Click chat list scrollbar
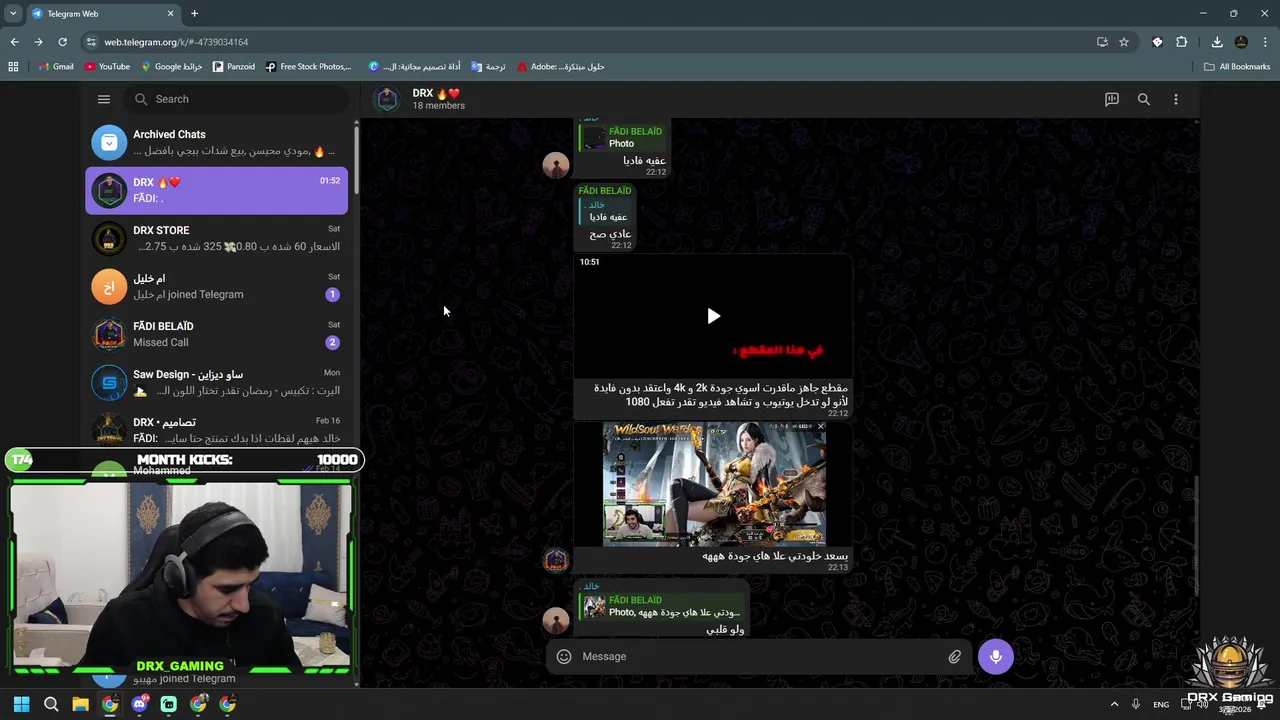Screen dimensions: 1280x720 pyautogui.click(x=355, y=160)
